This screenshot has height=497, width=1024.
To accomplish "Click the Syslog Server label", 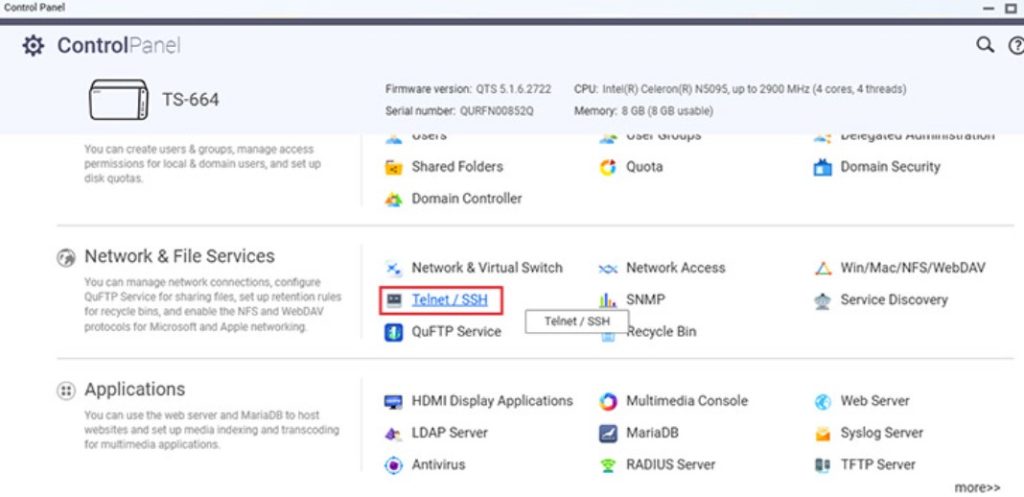I will click(882, 433).
